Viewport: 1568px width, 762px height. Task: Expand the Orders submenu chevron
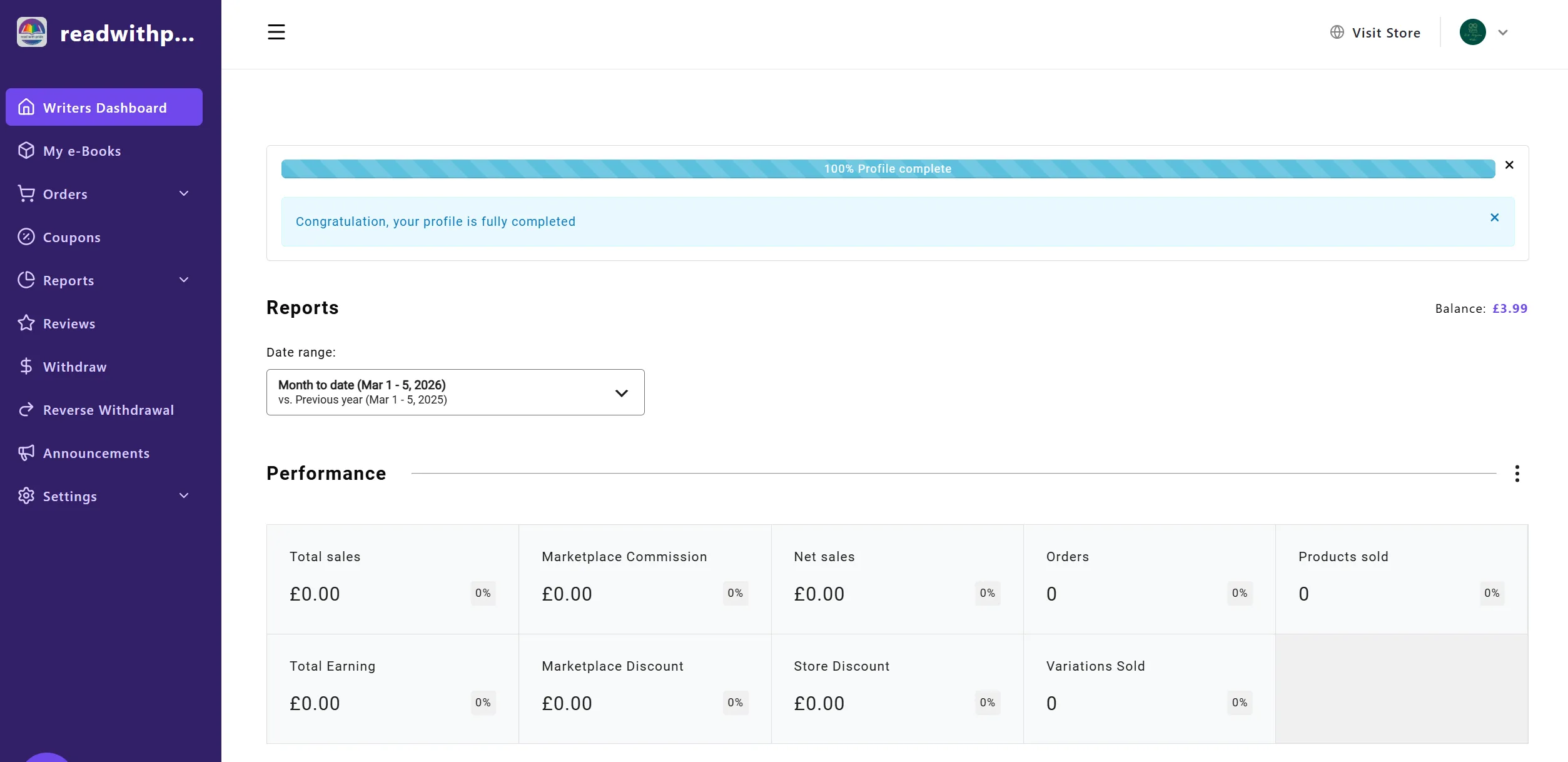(184, 194)
